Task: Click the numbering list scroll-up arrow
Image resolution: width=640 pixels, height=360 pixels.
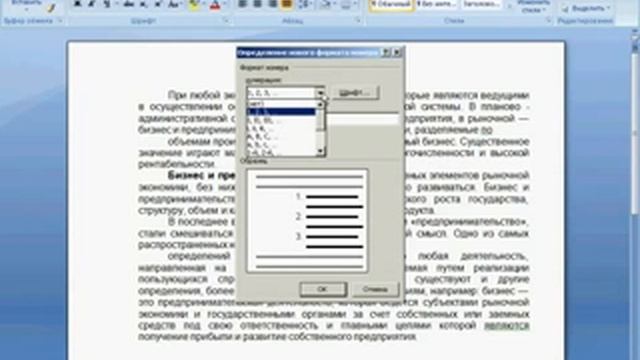Action: 320,104
